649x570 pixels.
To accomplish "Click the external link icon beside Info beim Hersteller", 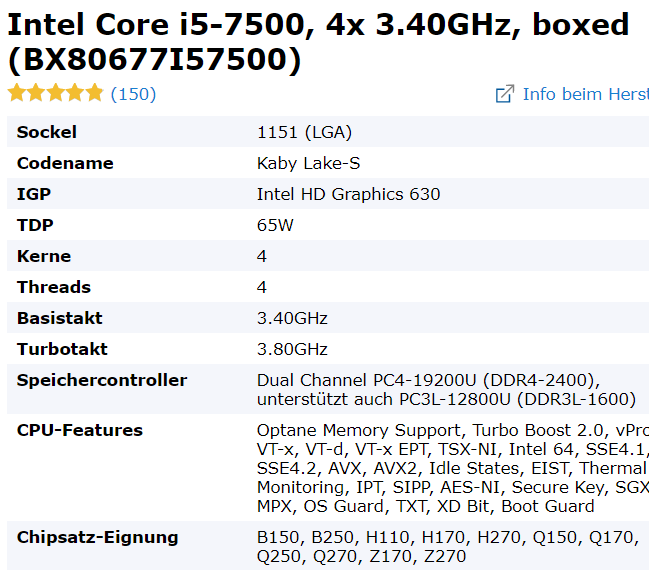I will pyautogui.click(x=505, y=94).
